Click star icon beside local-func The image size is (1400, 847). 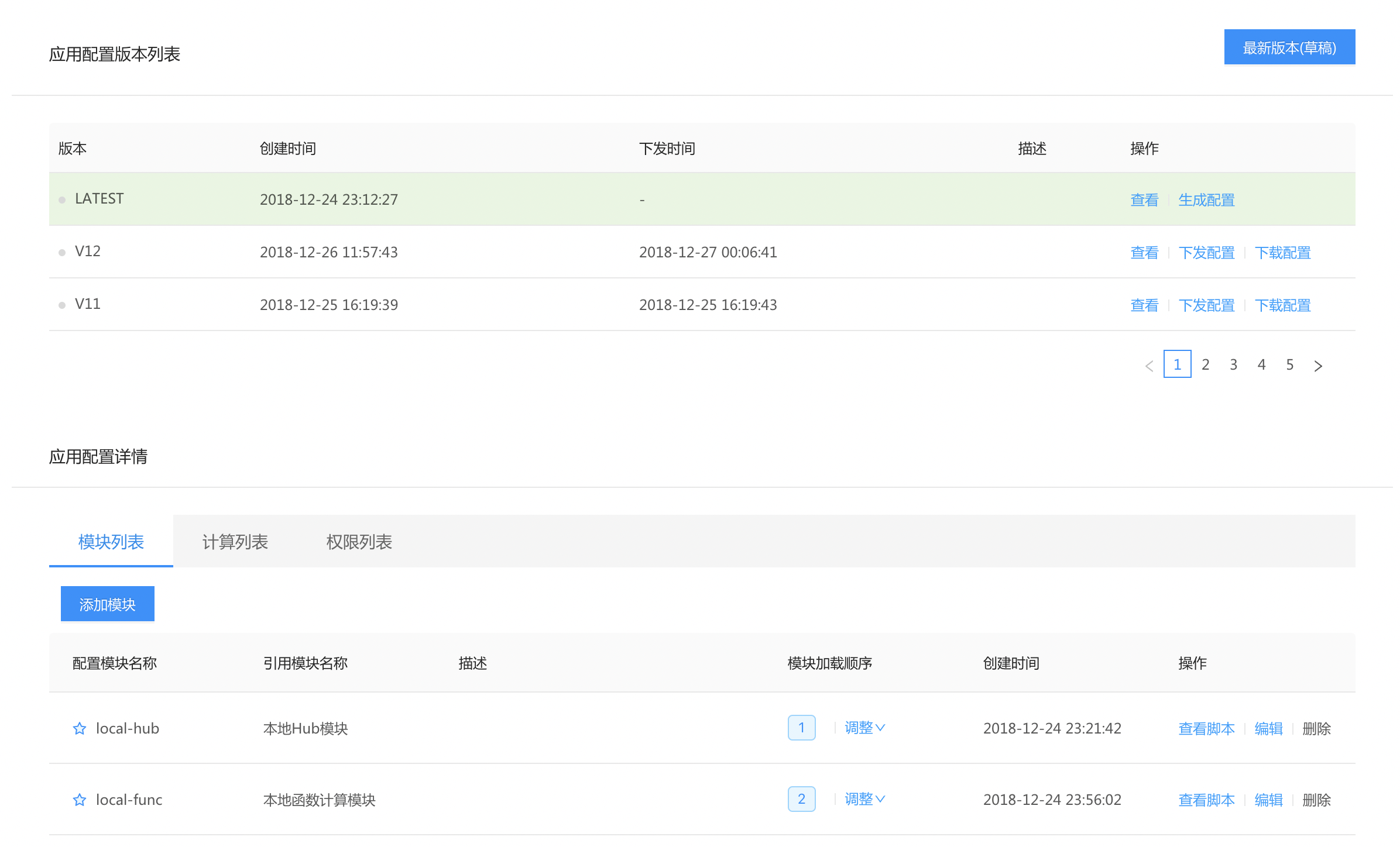pos(80,800)
